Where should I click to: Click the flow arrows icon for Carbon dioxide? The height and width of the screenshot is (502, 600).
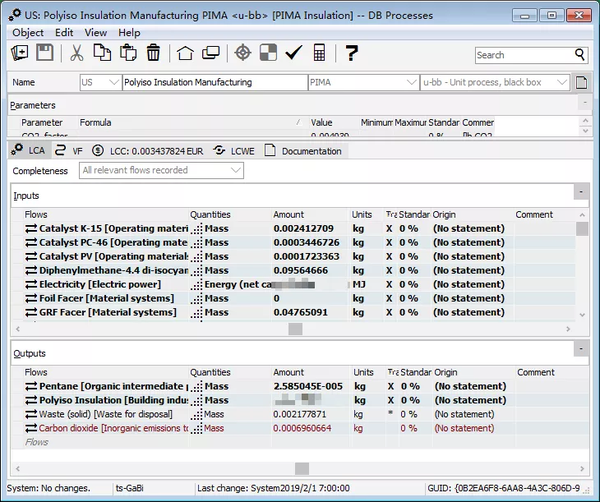click(31, 428)
